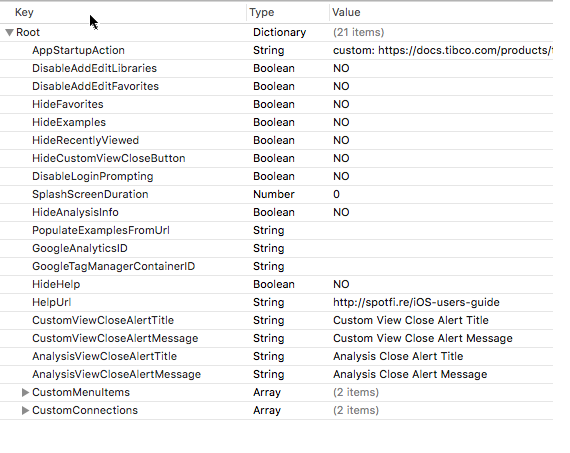Click String type of HelpUrl row

(x=269, y=302)
